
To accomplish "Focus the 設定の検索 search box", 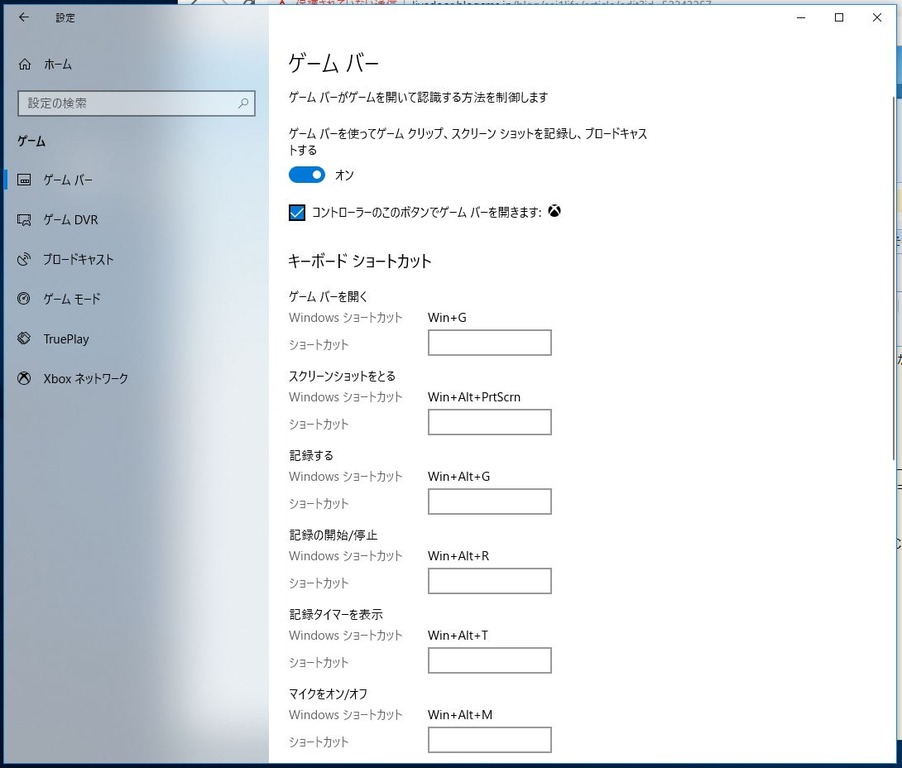I will coord(136,104).
